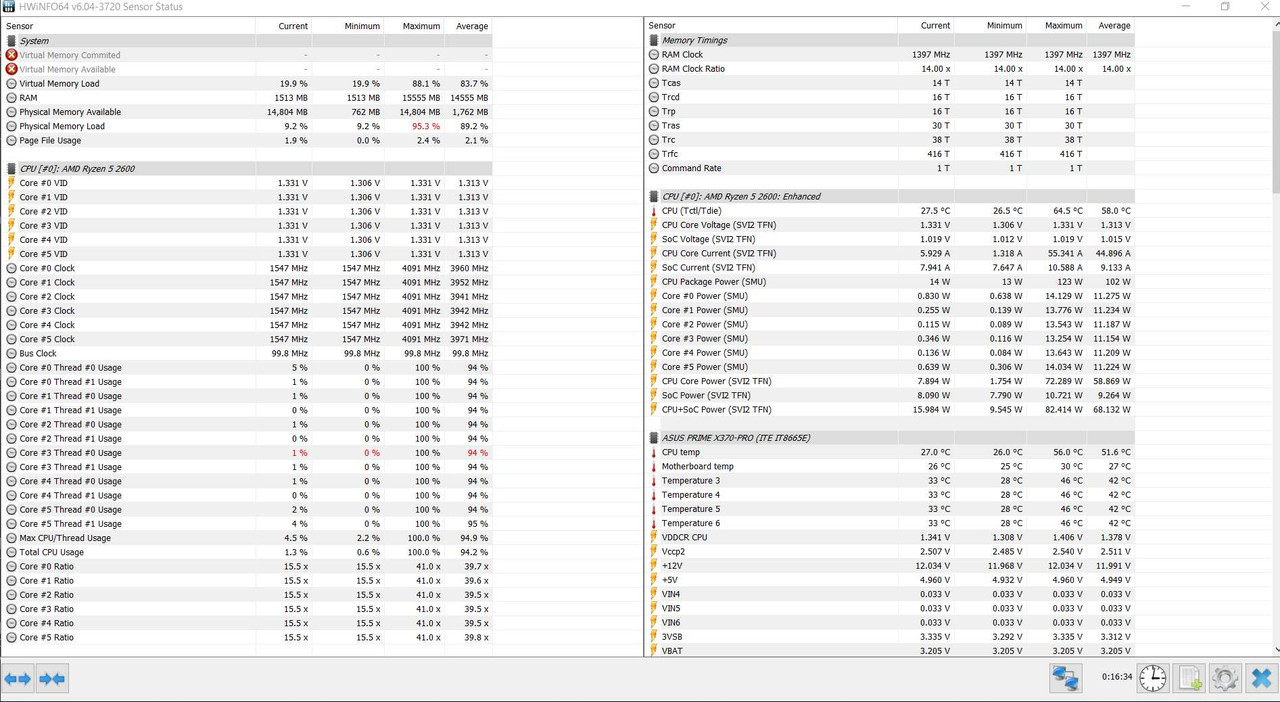Select left CPU [#0]: AMD Ryzen 5 2600 header
The height and width of the screenshot is (702, 1280).
(x=247, y=169)
